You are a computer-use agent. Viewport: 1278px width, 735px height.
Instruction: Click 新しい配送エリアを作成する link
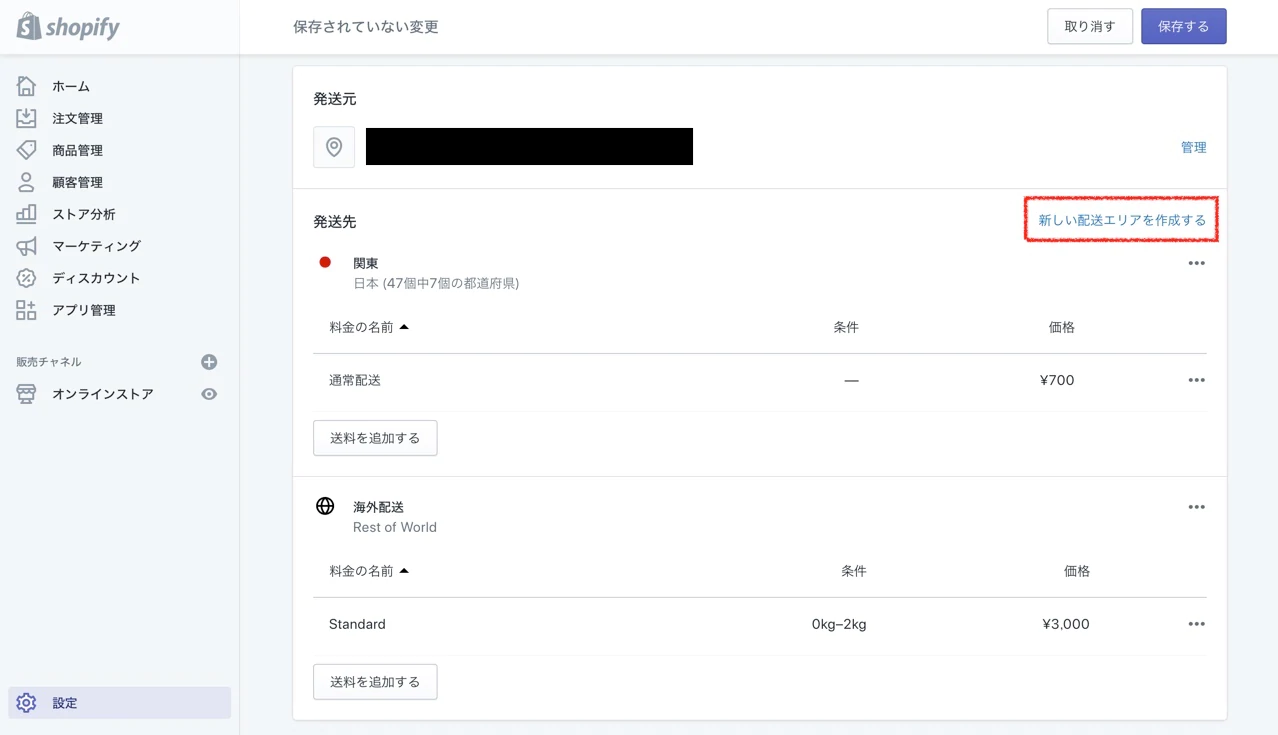coord(1121,220)
